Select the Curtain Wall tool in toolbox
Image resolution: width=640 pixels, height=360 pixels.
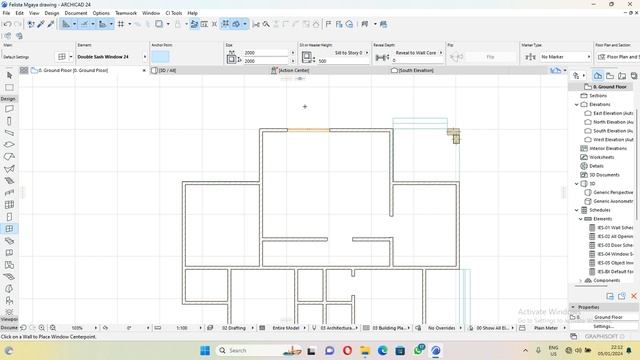(x=9, y=204)
